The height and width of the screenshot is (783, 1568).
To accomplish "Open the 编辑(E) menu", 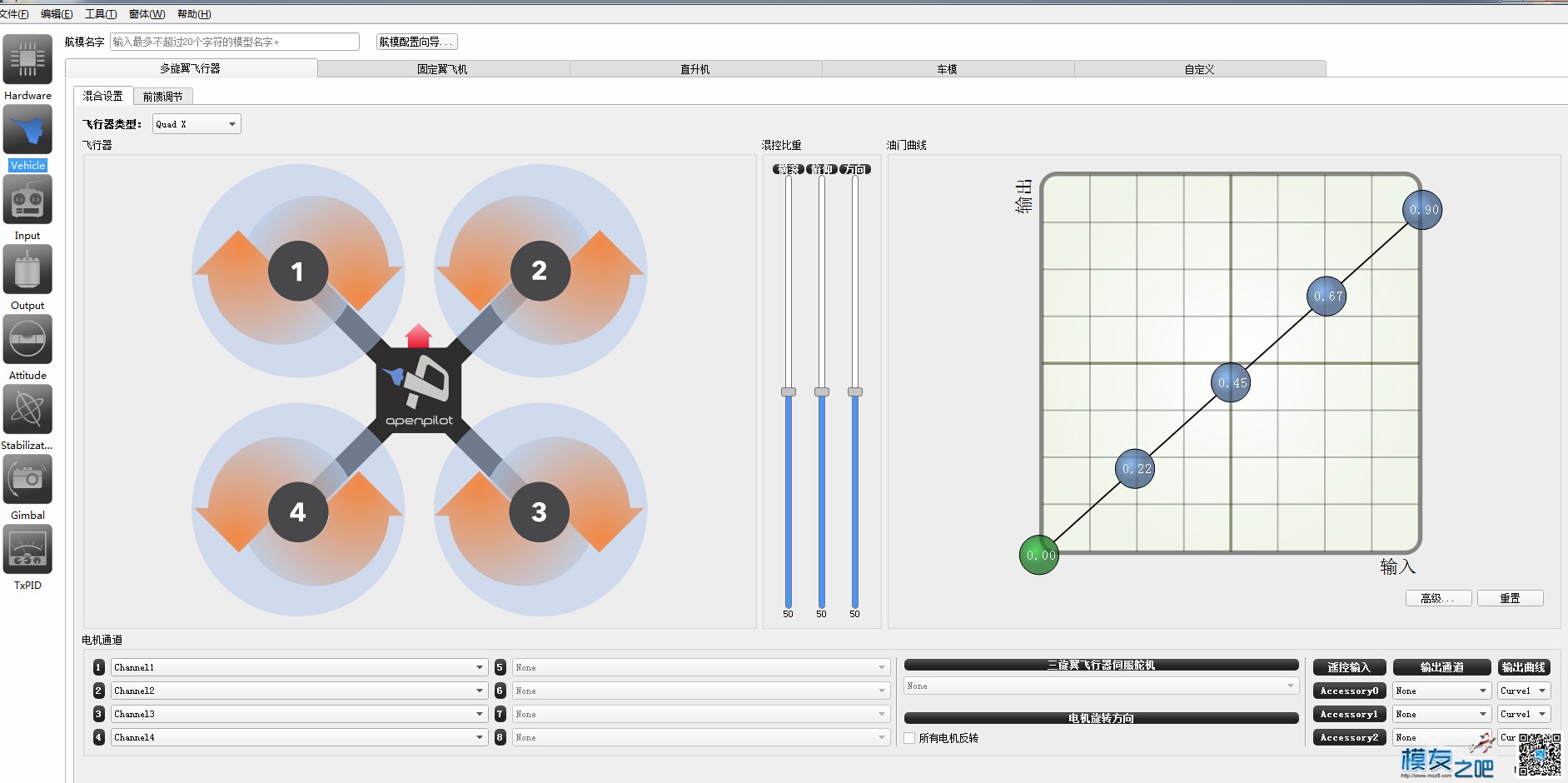I will [x=57, y=14].
